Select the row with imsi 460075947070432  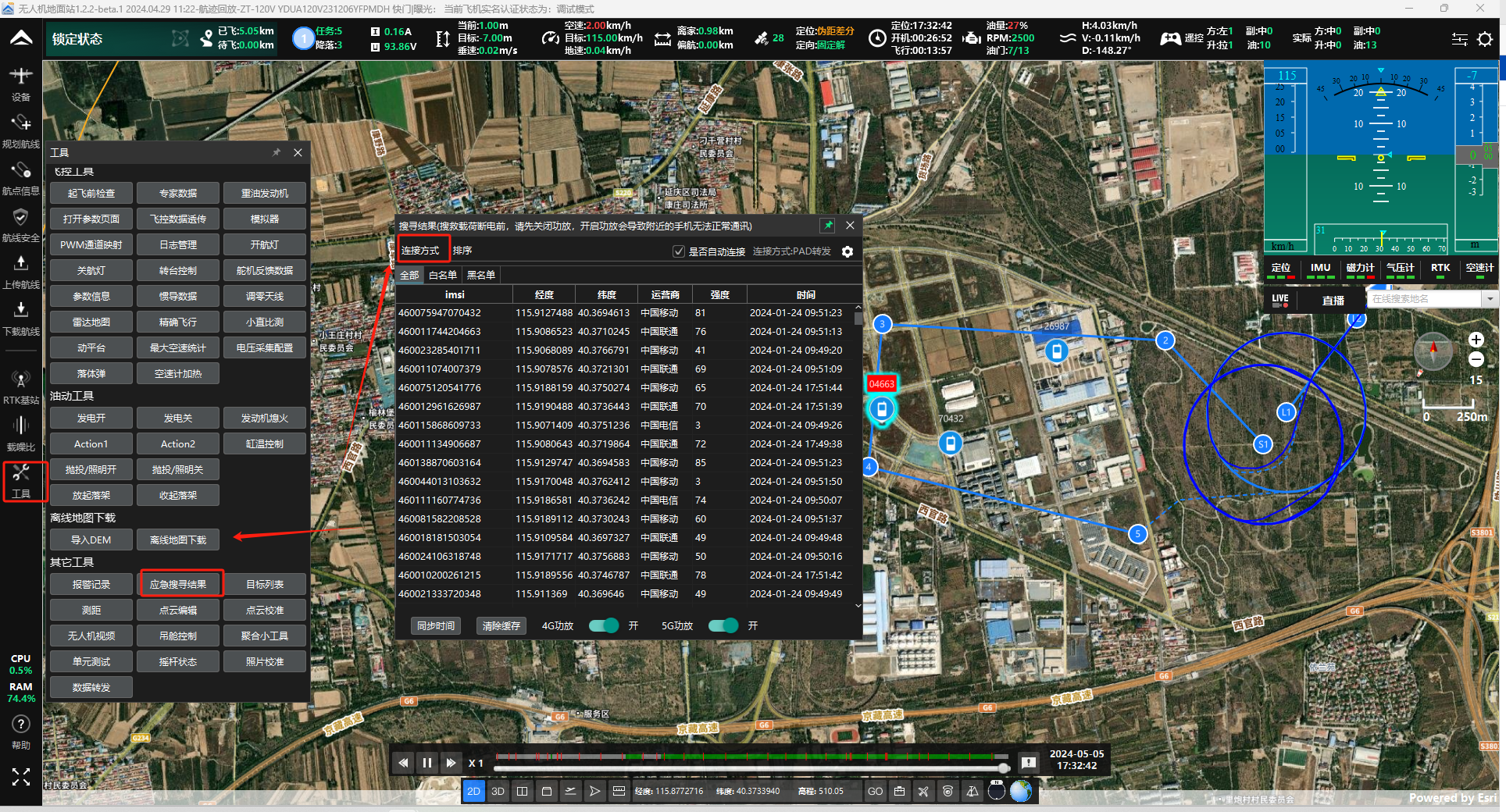(625, 312)
